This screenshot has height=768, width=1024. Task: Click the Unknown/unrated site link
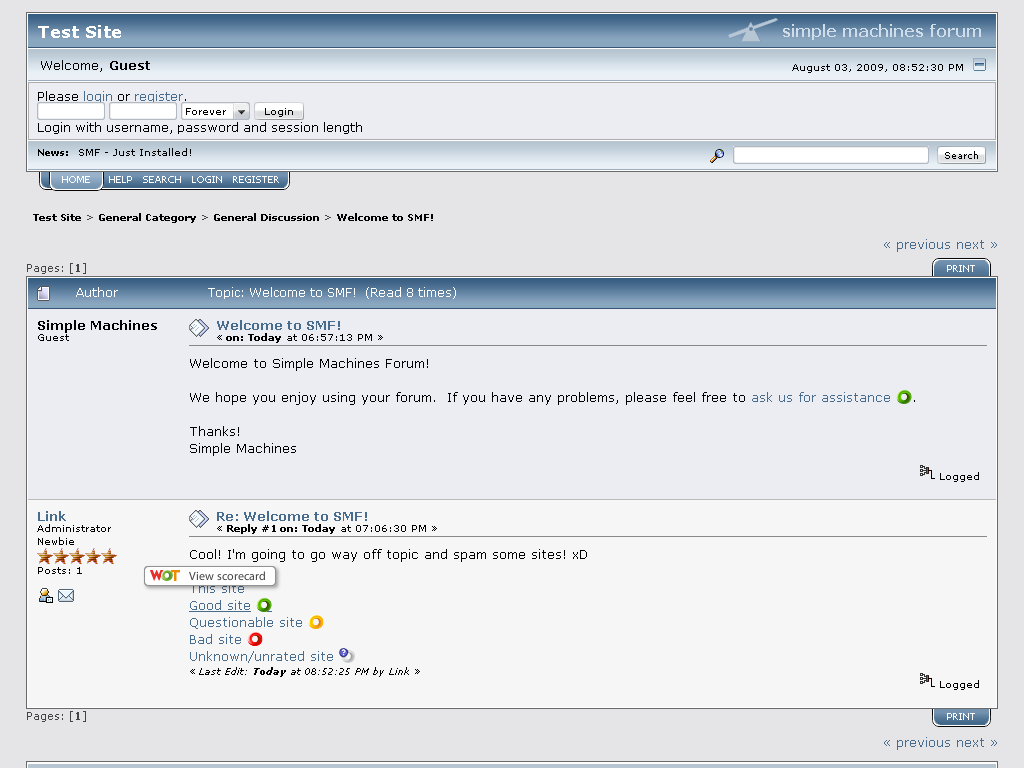coord(261,656)
